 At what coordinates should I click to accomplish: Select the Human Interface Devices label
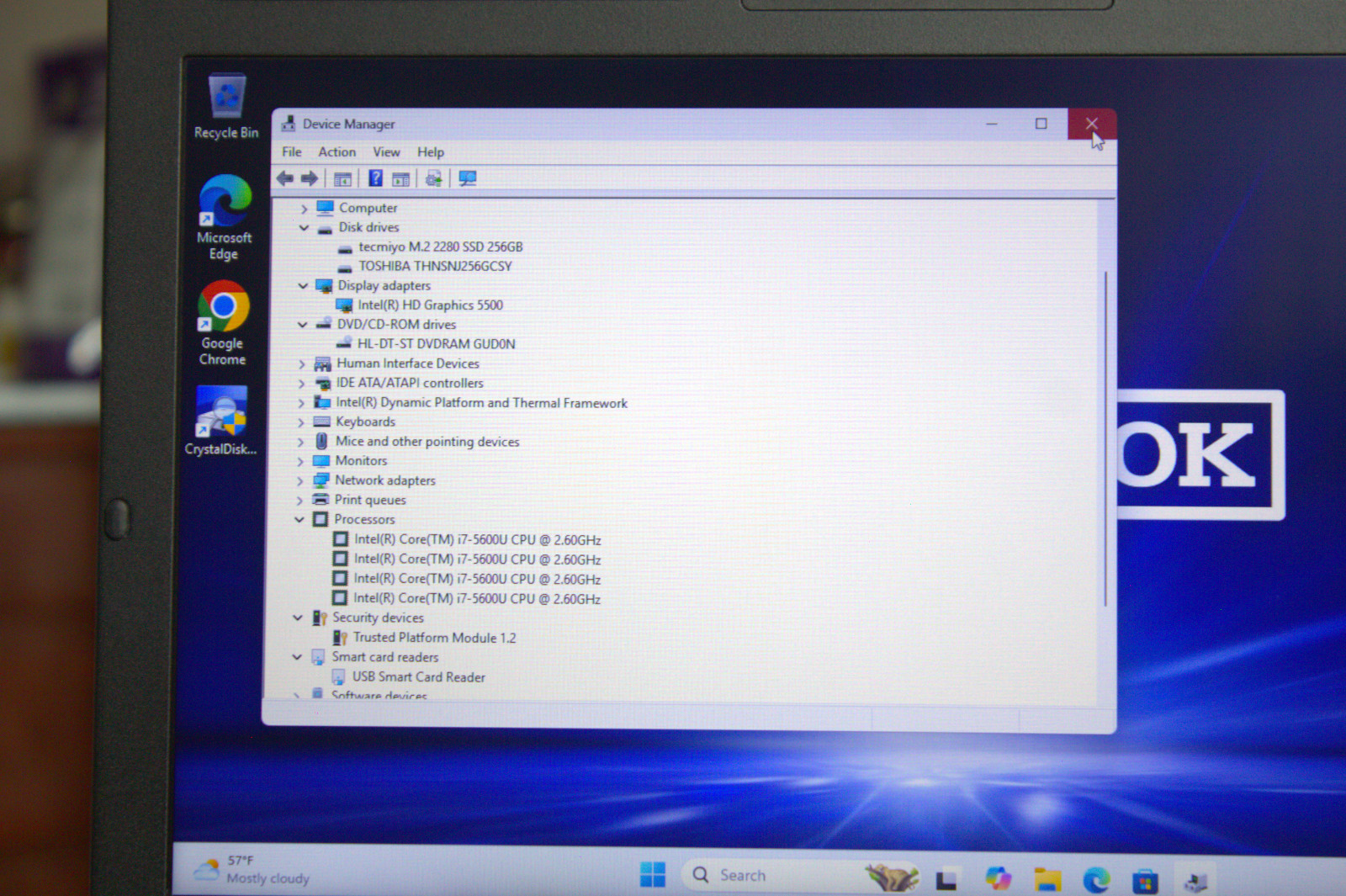[408, 363]
